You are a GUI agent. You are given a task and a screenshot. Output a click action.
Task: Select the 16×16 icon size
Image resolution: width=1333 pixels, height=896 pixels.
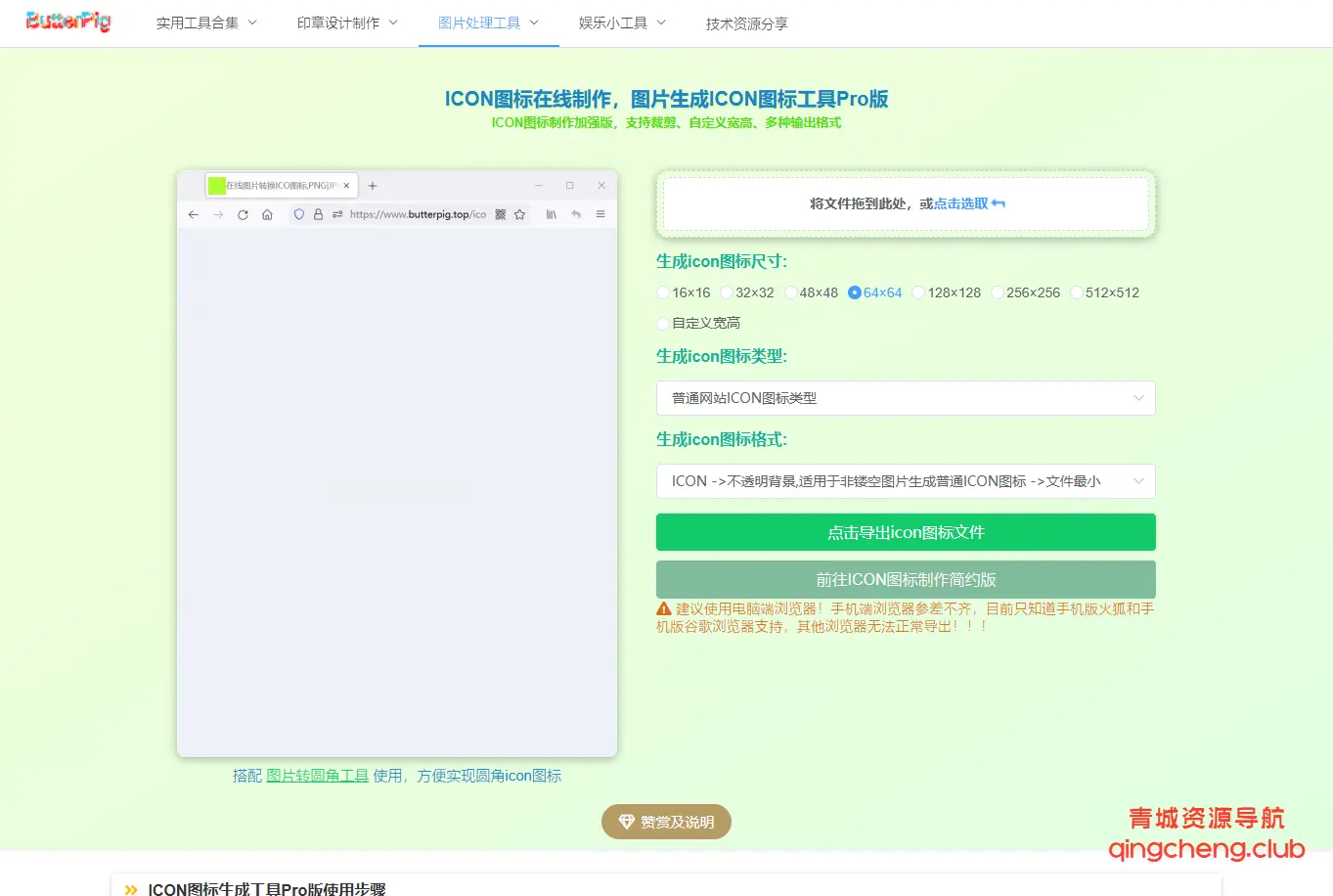pos(663,292)
